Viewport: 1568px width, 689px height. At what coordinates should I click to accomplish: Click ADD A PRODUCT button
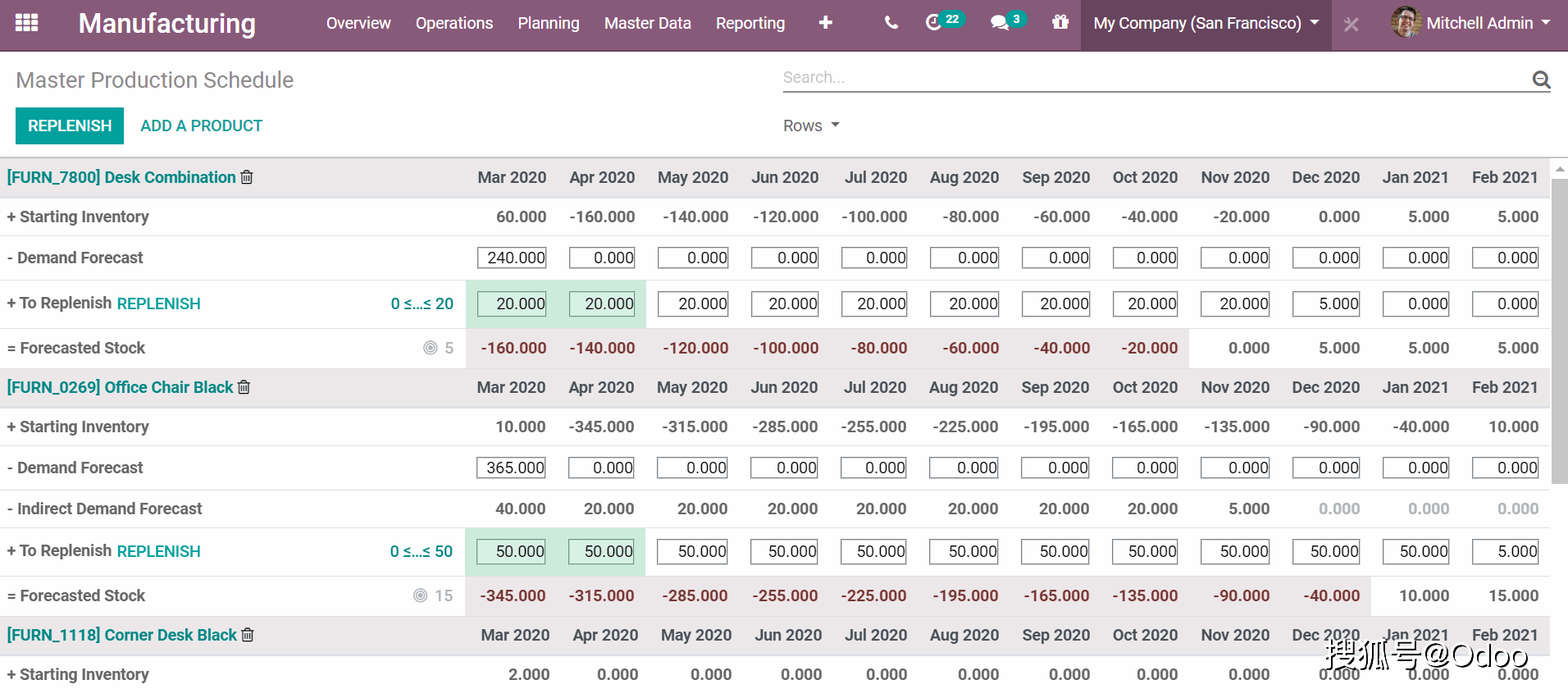coord(202,125)
